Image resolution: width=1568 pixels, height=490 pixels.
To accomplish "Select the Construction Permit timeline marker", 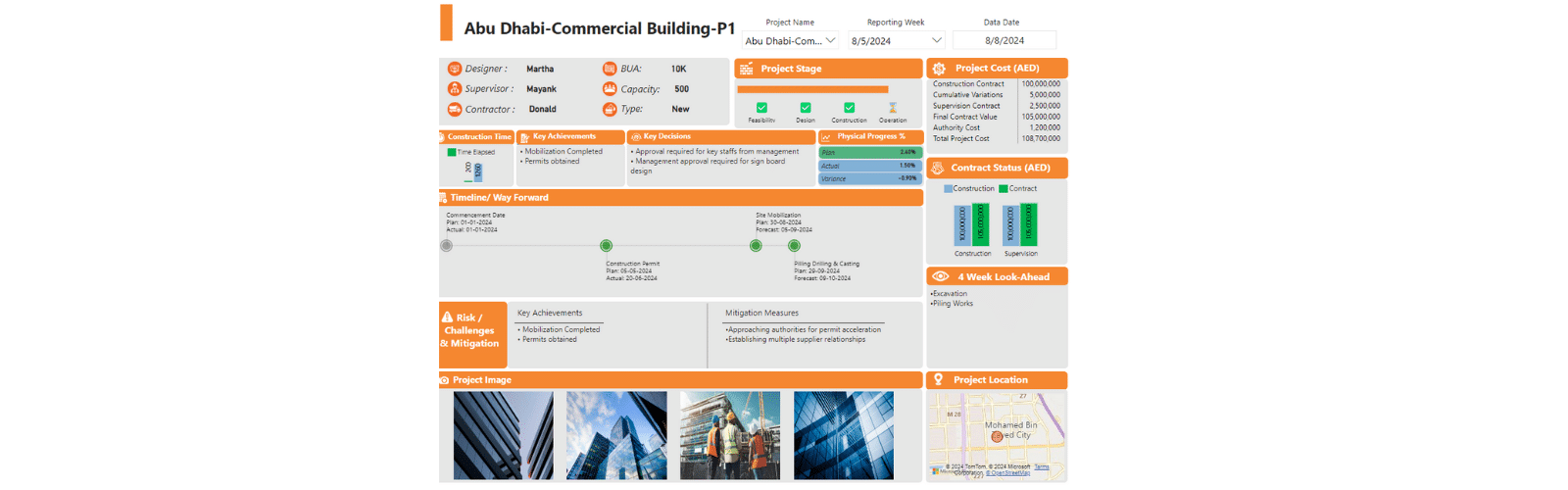I will tap(606, 246).
